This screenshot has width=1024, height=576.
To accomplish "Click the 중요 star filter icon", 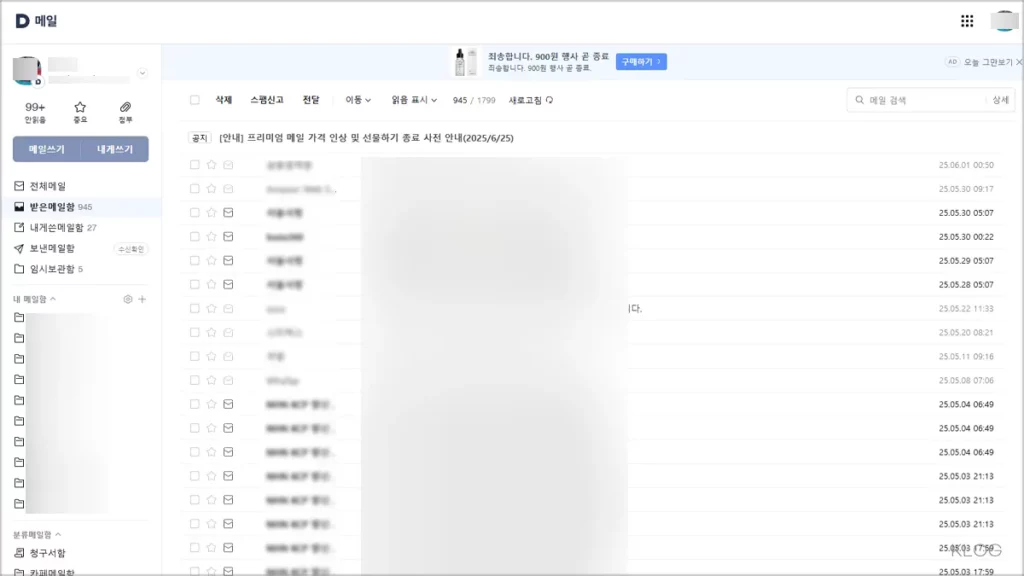I will point(80,108).
